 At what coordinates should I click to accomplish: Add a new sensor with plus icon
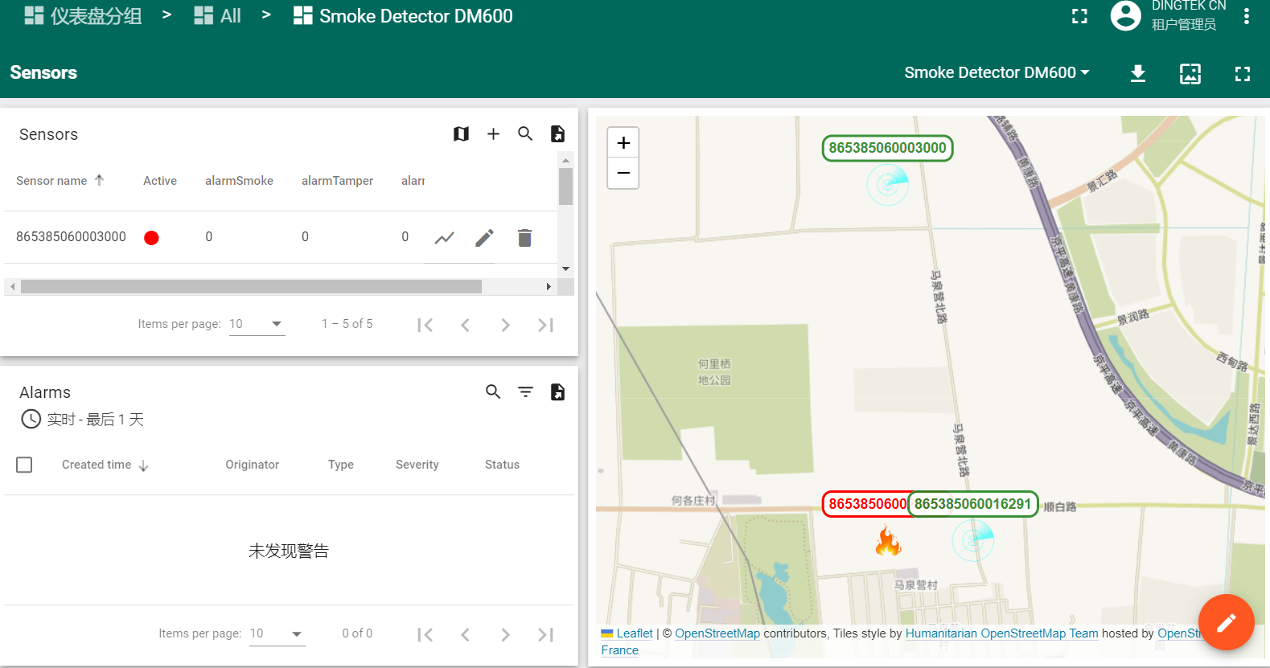[x=493, y=134]
